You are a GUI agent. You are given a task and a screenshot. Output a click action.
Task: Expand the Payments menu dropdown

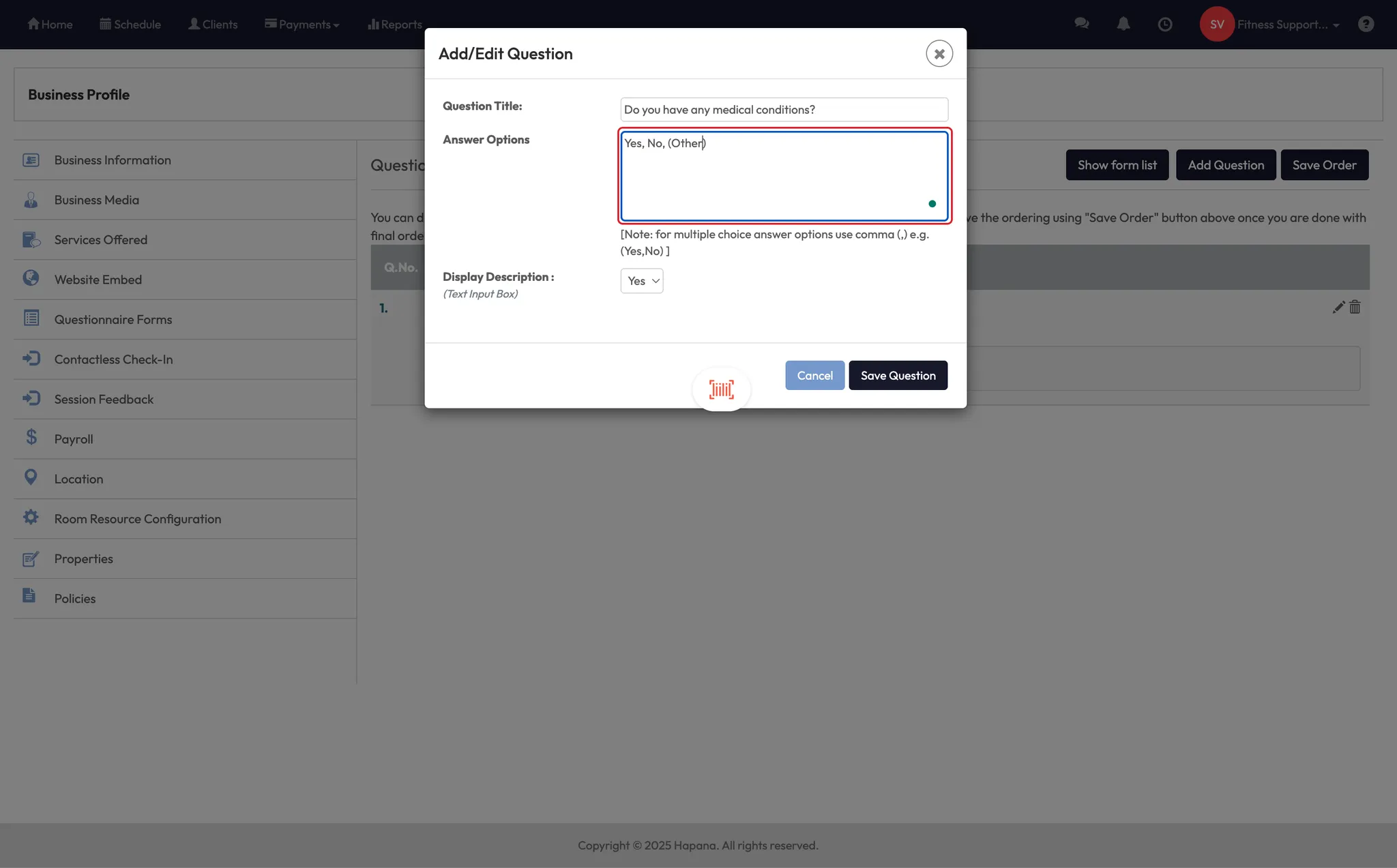point(302,25)
